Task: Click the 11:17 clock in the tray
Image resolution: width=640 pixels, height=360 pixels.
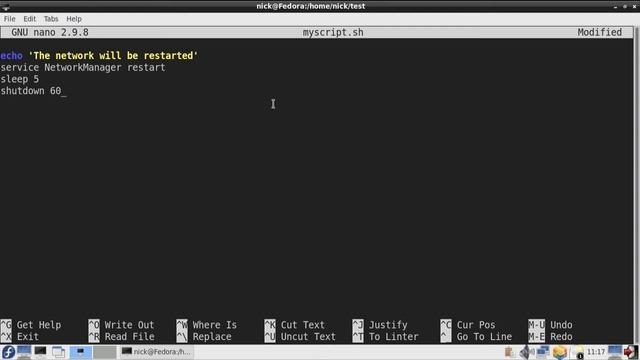Action: (596, 352)
